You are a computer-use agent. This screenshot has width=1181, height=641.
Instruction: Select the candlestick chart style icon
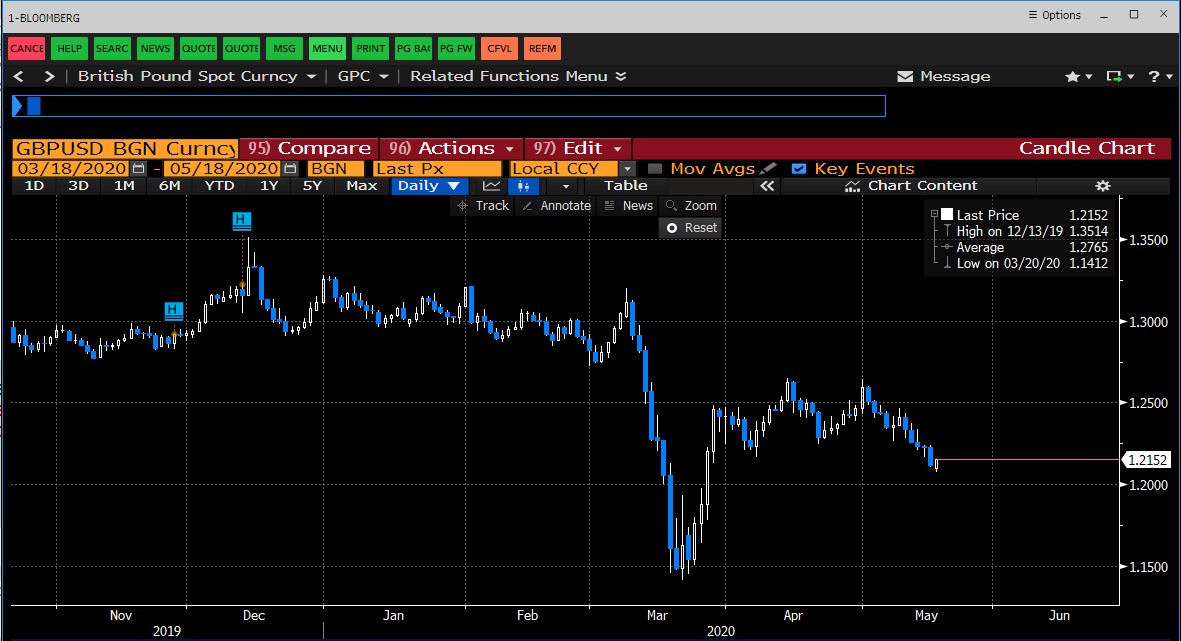click(523, 185)
